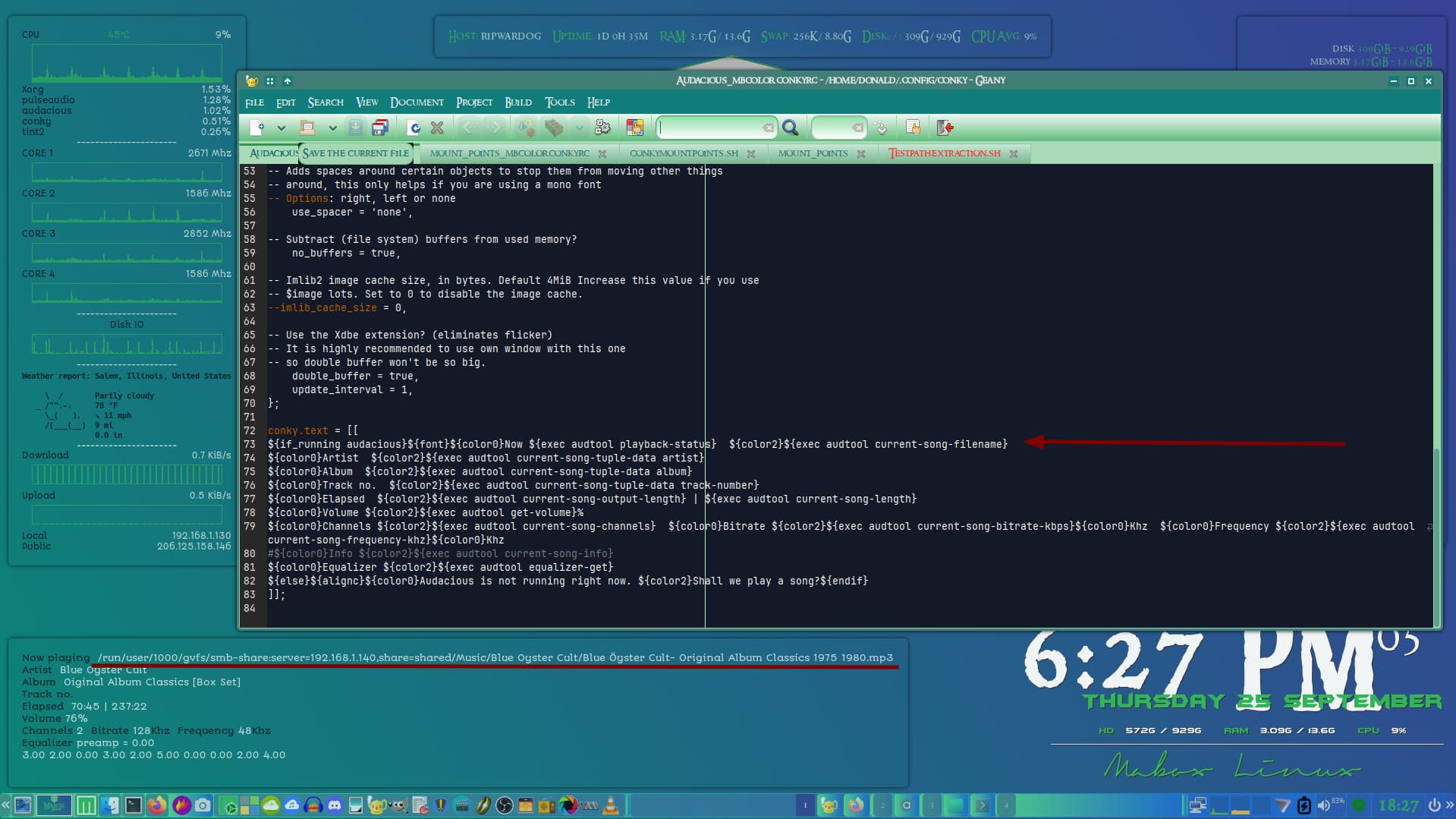Click the Save All files icon
Image resolution: width=1456 pixels, height=819 pixels.
[380, 128]
